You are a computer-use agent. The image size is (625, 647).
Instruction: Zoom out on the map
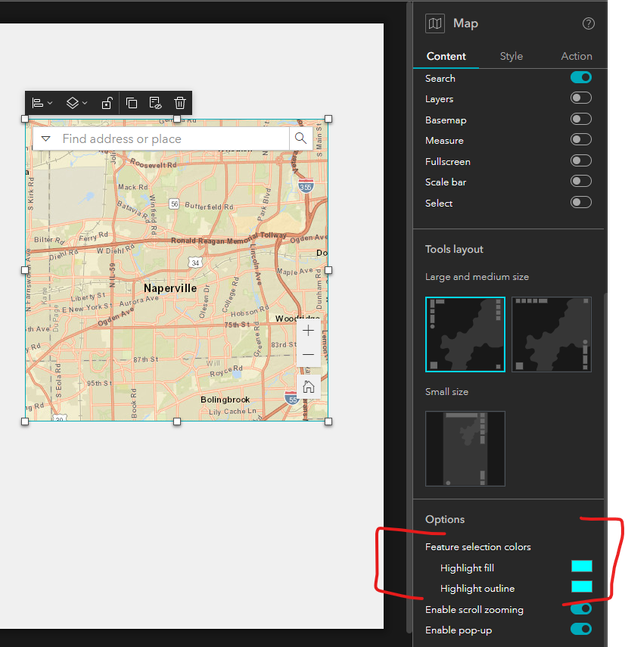[x=308, y=354]
